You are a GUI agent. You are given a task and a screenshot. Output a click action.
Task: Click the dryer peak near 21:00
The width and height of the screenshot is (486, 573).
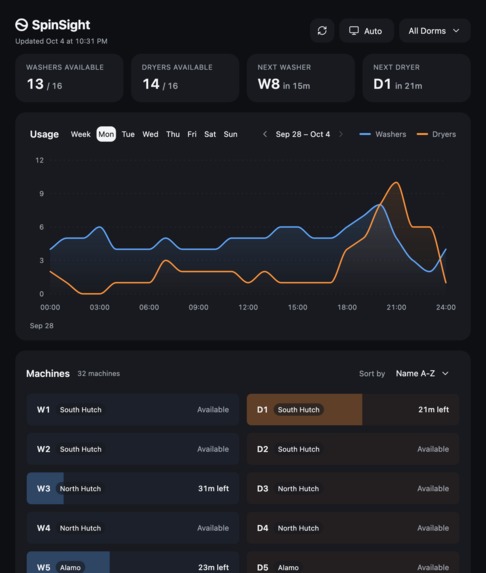396,182
